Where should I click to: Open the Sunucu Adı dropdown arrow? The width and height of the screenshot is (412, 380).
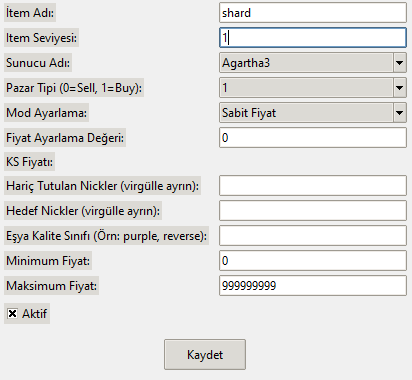tap(399, 63)
